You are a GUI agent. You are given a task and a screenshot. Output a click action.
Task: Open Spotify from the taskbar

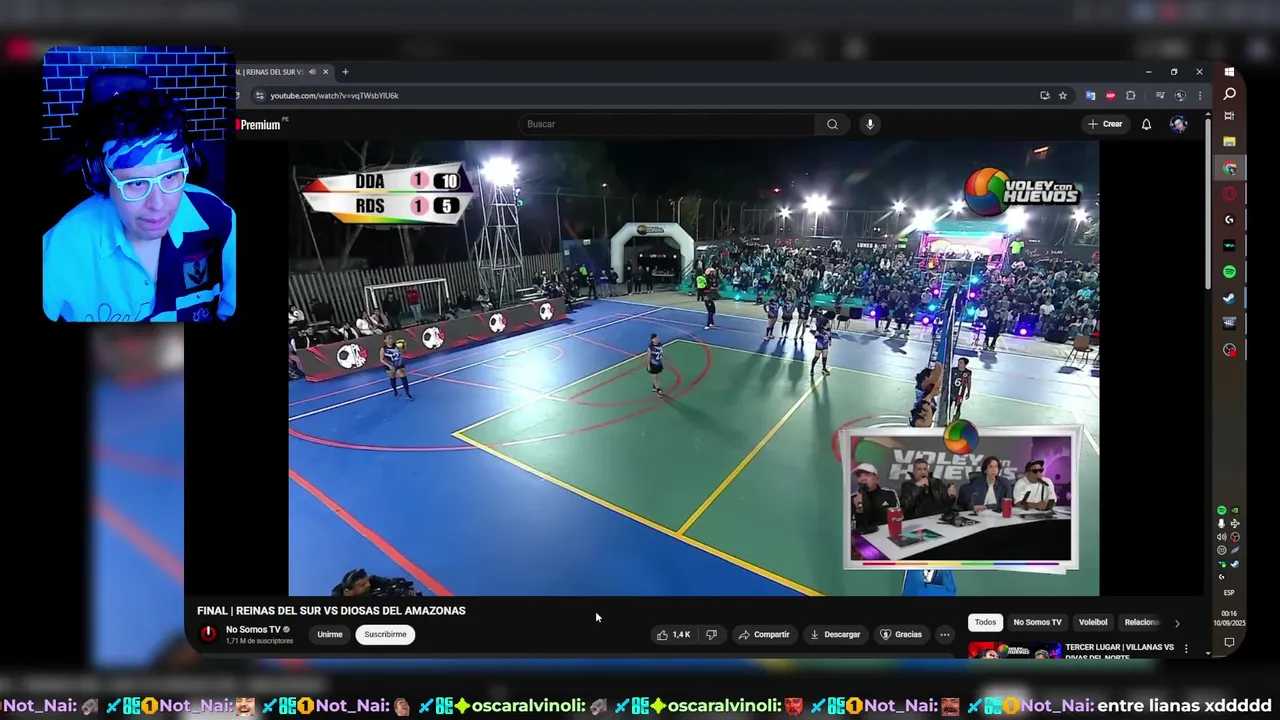pyautogui.click(x=1229, y=272)
